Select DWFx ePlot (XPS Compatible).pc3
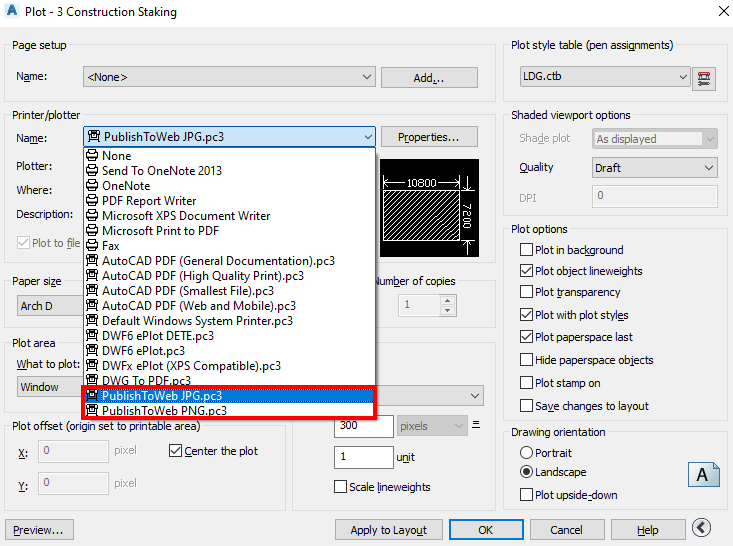The height and width of the screenshot is (546, 733). point(230,366)
